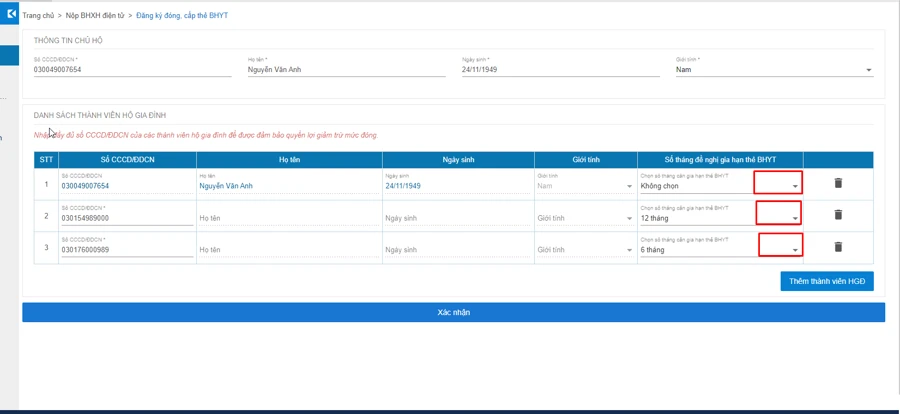Click row 2 Họ tên field
The image size is (900, 414).
288,218
